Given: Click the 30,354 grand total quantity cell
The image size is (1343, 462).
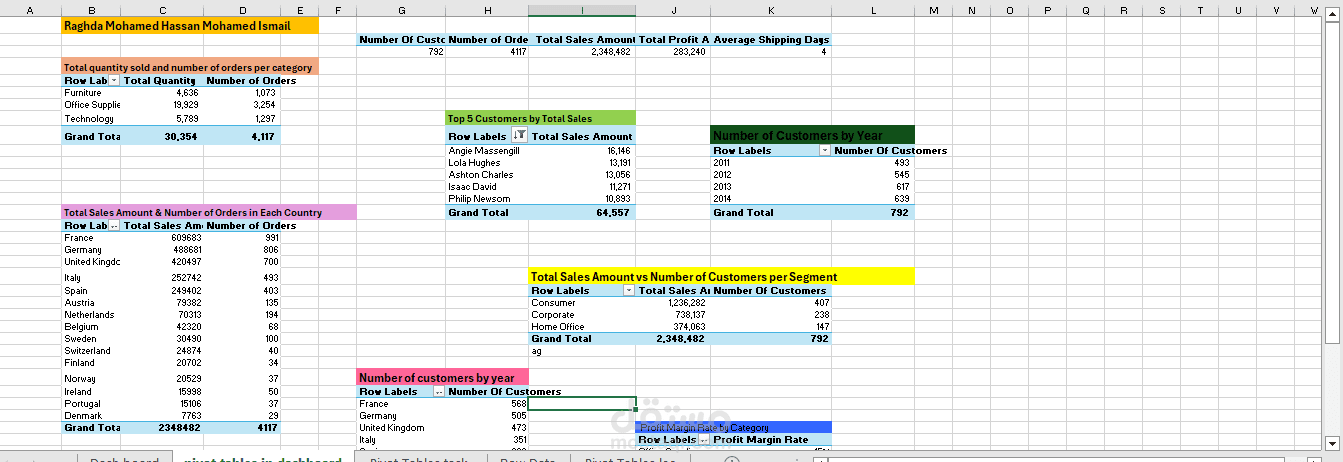Looking at the screenshot, I should pyautogui.click(x=163, y=136).
